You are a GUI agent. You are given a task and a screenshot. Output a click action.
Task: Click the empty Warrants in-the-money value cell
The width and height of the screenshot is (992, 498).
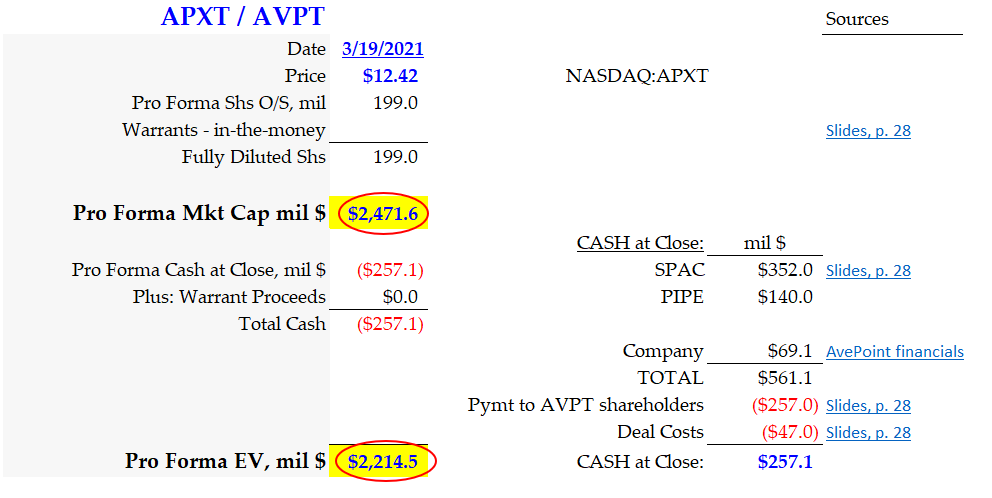click(378, 130)
